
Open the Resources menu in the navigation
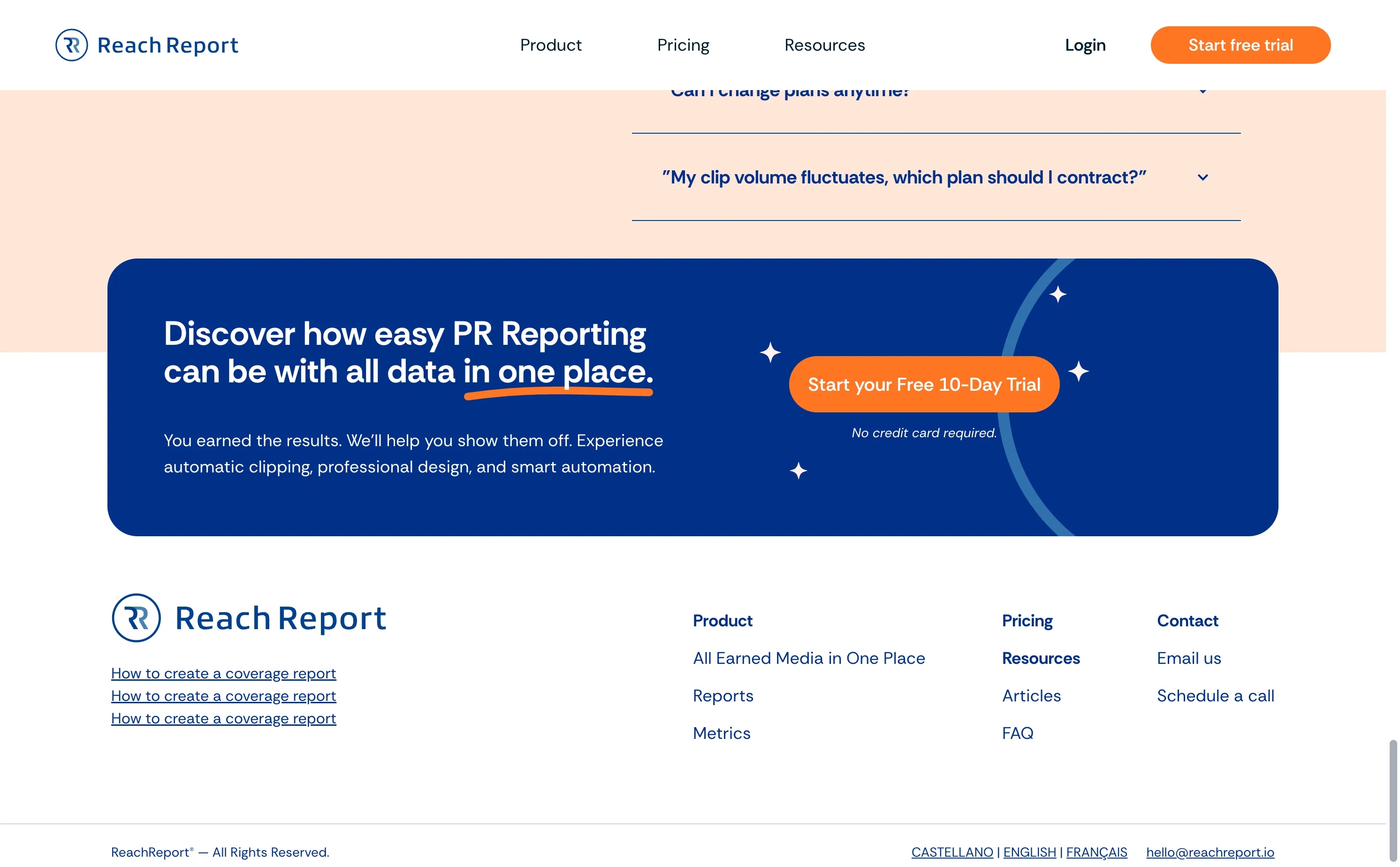pyautogui.click(x=824, y=45)
